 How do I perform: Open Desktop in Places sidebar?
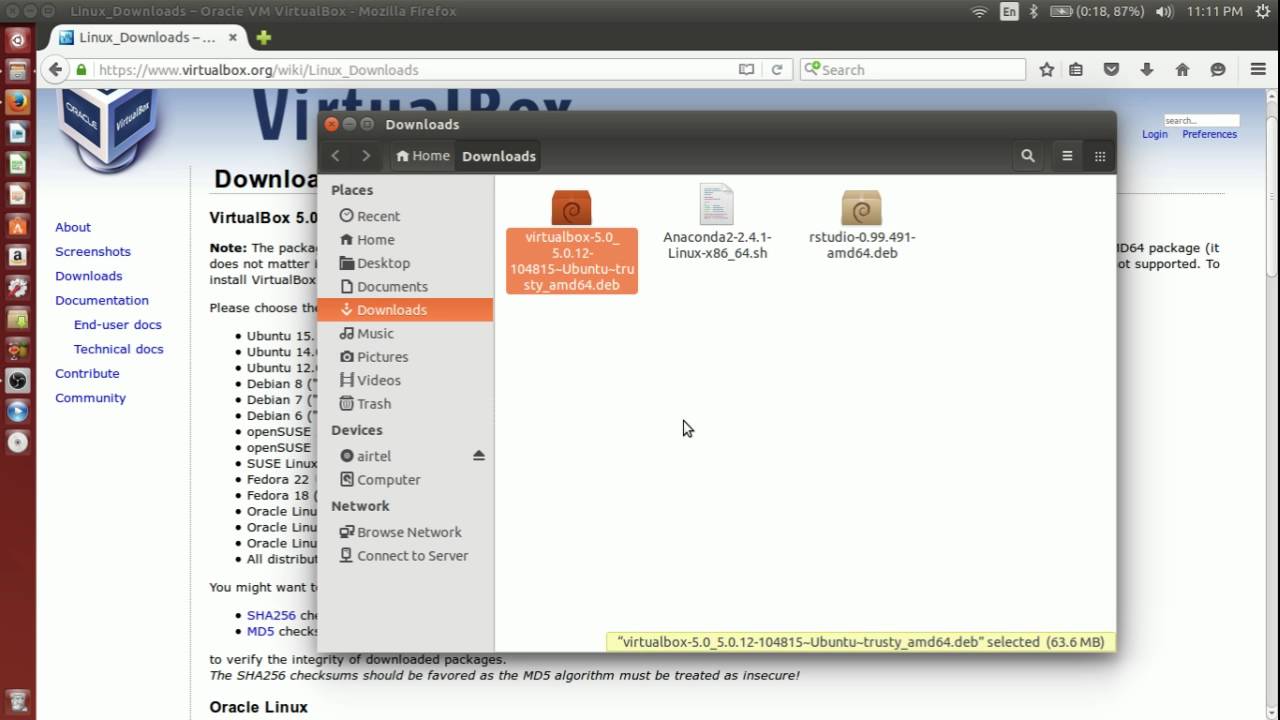click(405, 263)
